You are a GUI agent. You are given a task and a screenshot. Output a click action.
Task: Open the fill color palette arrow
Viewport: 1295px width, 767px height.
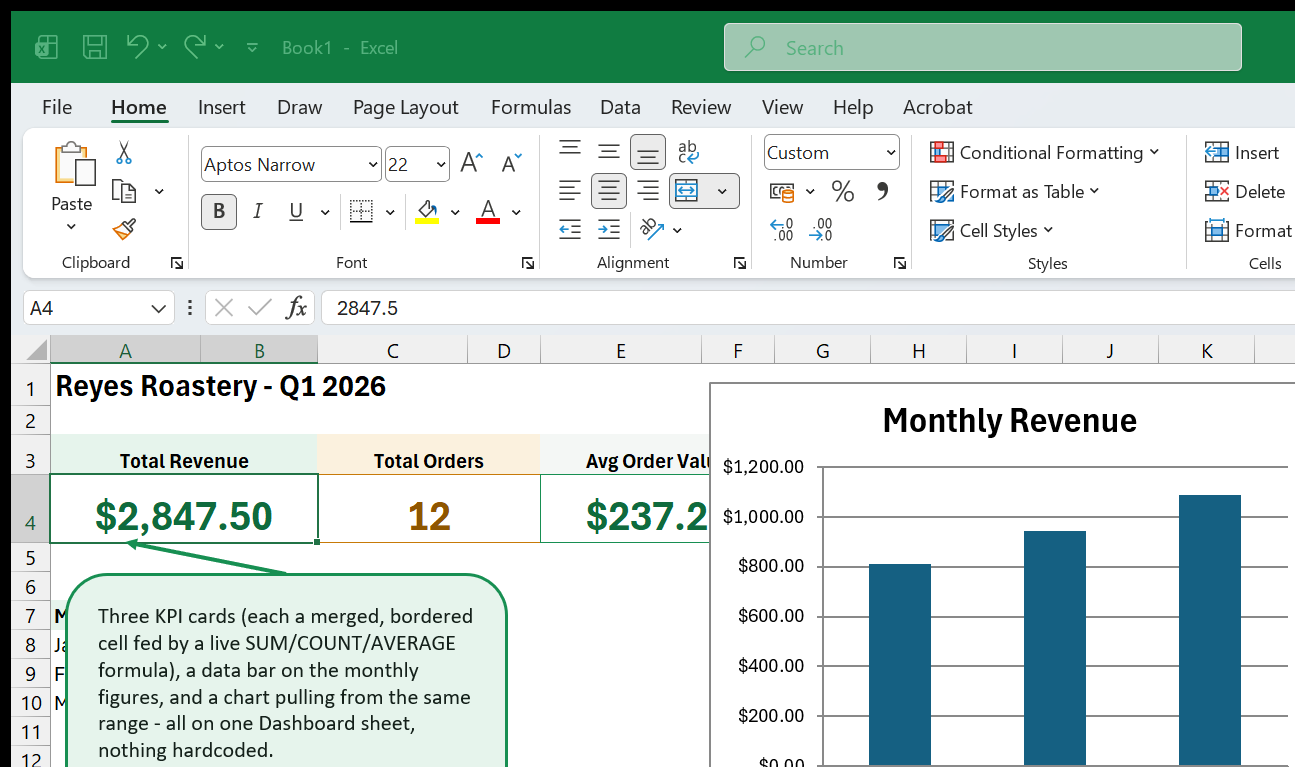455,212
